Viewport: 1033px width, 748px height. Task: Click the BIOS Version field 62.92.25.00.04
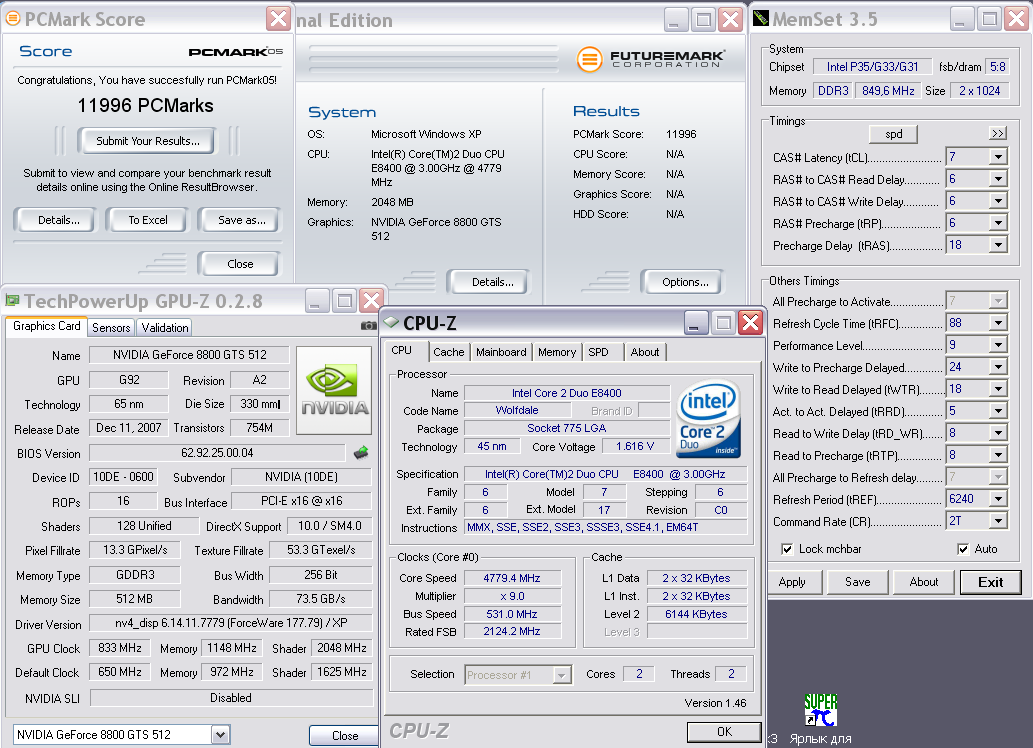[217, 453]
